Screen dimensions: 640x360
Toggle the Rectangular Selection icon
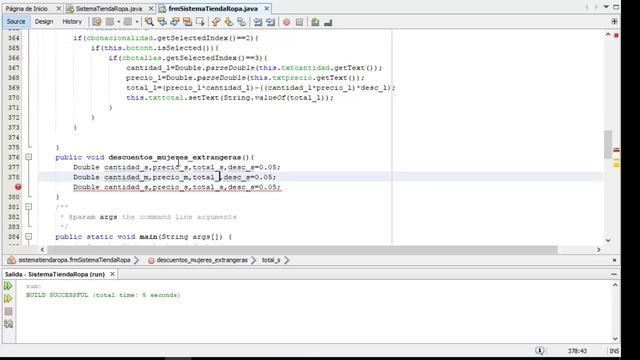[x=200, y=22]
